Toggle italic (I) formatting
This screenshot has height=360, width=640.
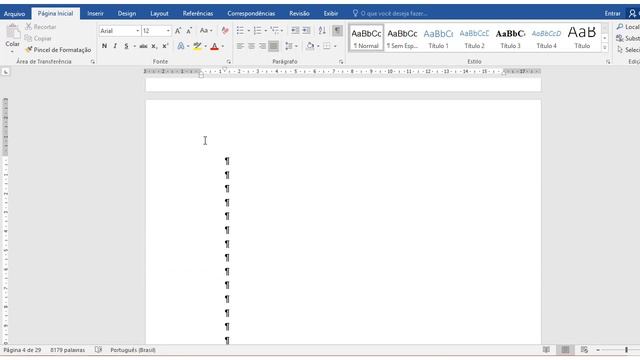(x=115, y=46)
